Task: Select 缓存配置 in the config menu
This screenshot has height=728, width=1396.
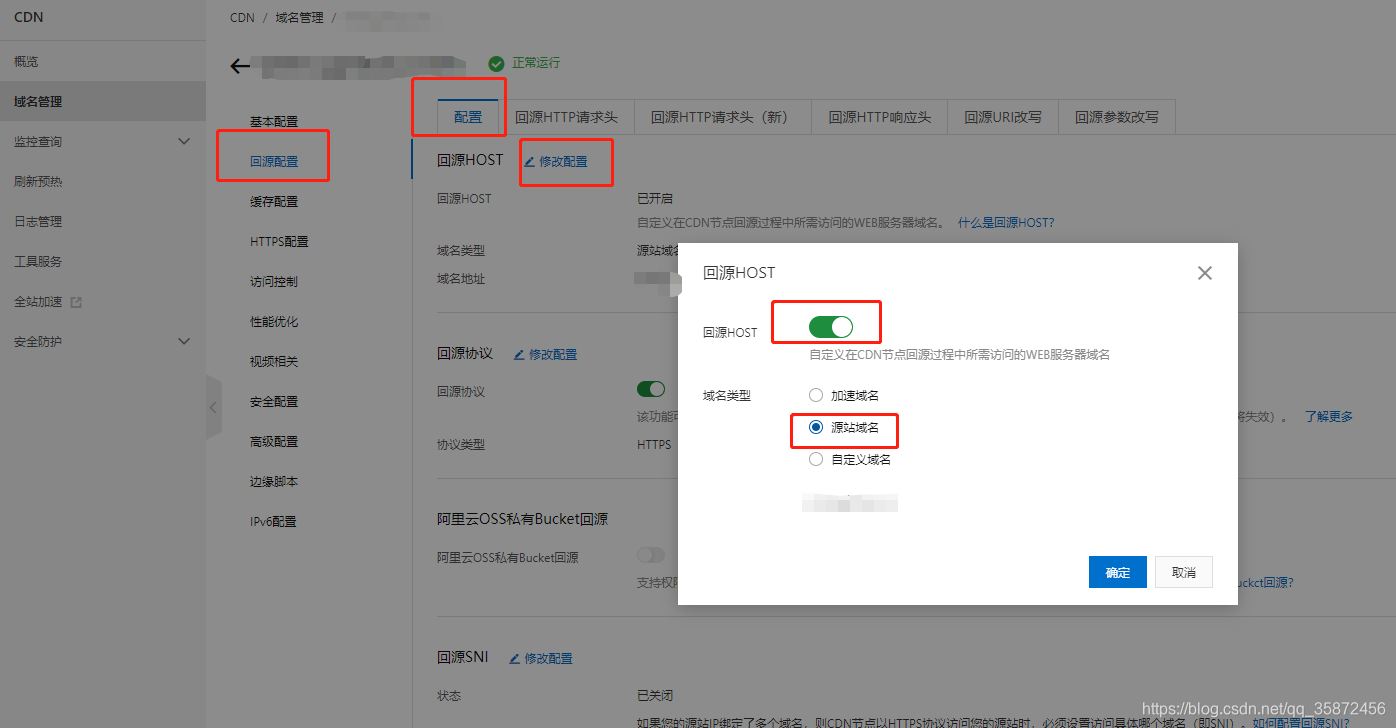Action: point(274,201)
